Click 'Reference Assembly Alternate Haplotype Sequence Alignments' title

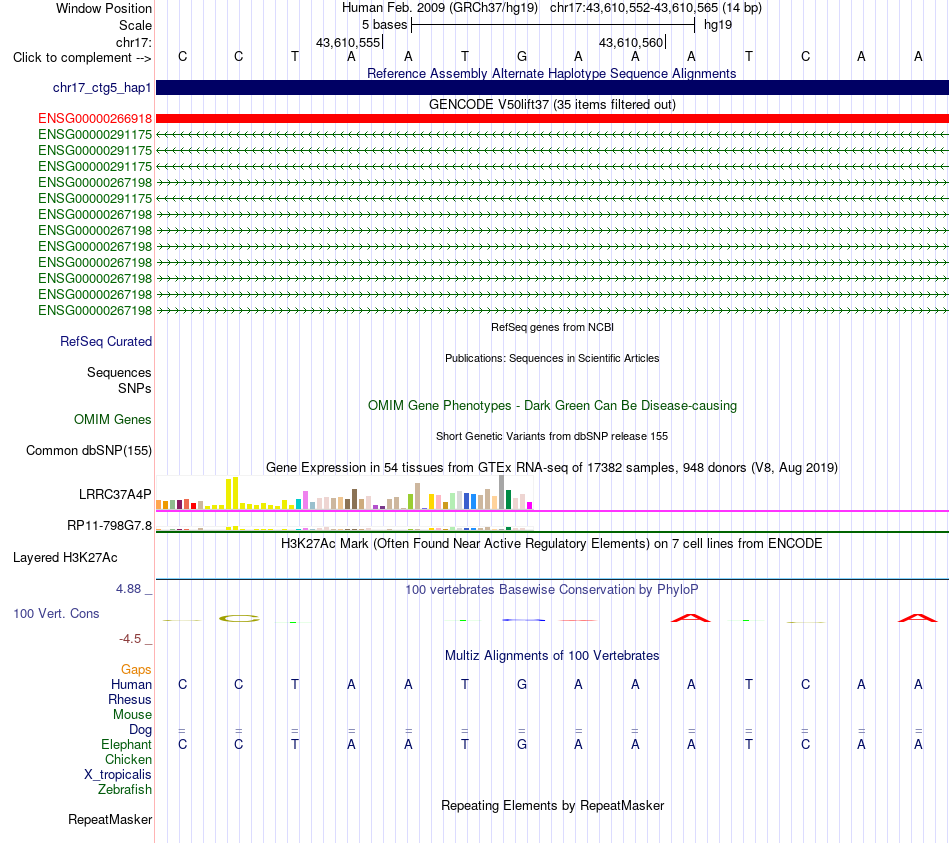pyautogui.click(x=552, y=73)
